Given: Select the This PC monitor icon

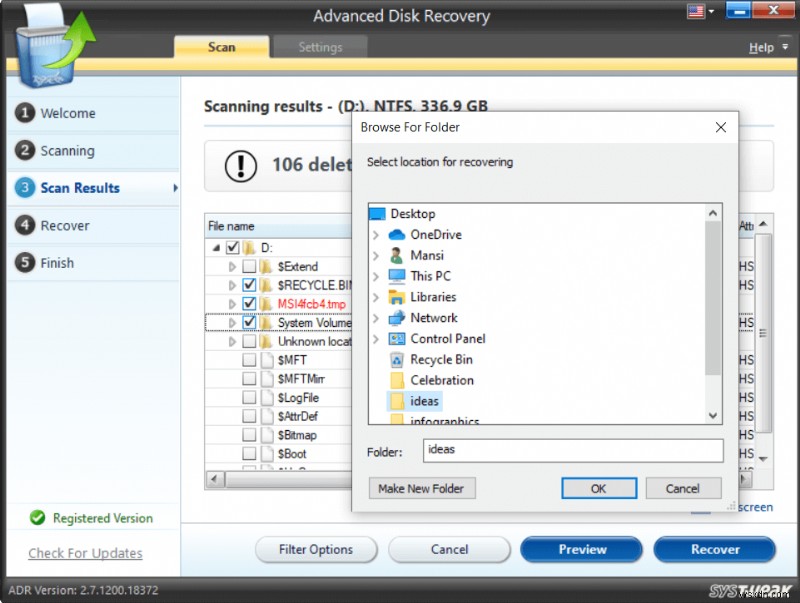Looking at the screenshot, I should [396, 276].
